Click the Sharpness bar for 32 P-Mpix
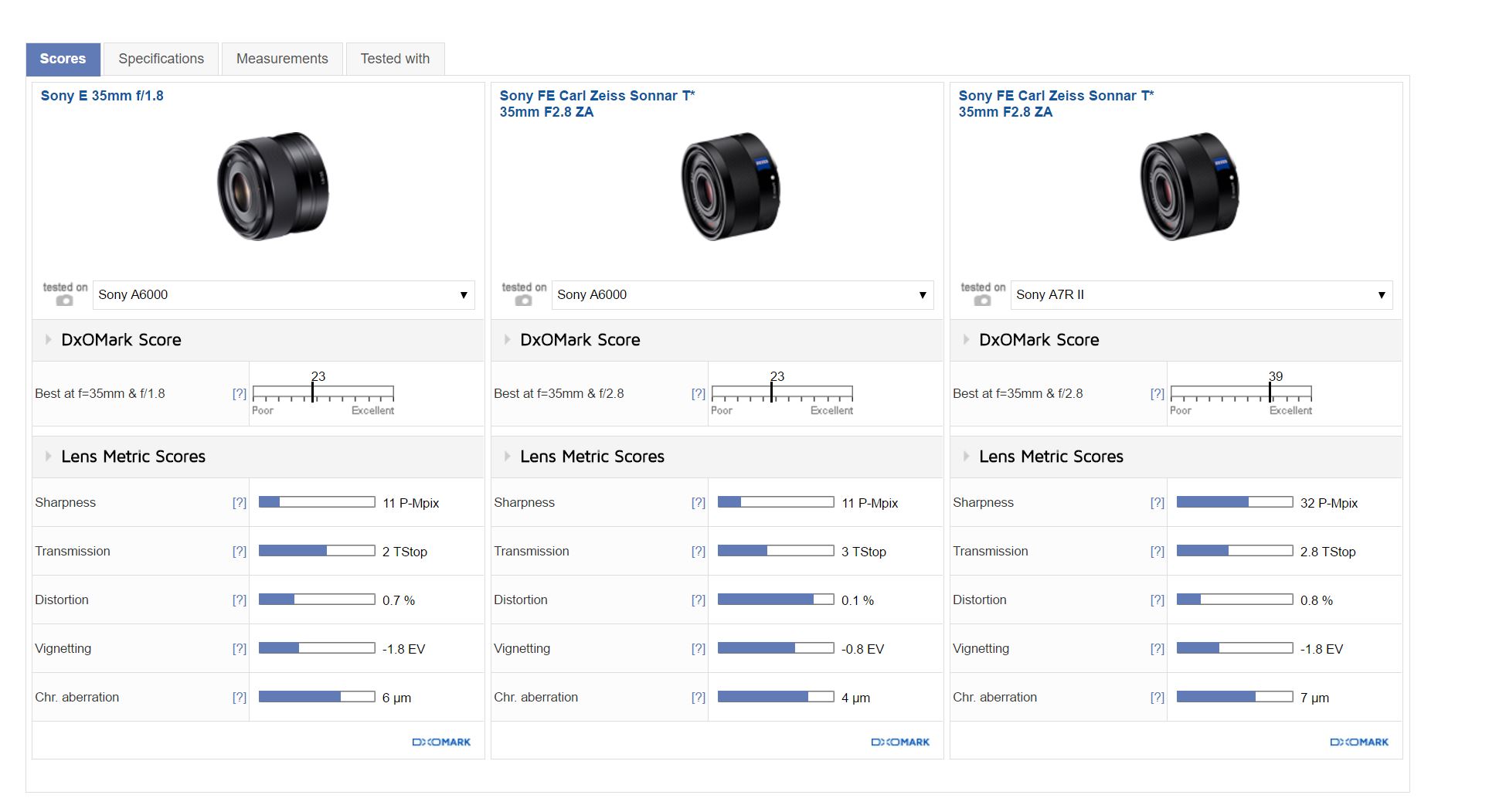 pos(1235,502)
